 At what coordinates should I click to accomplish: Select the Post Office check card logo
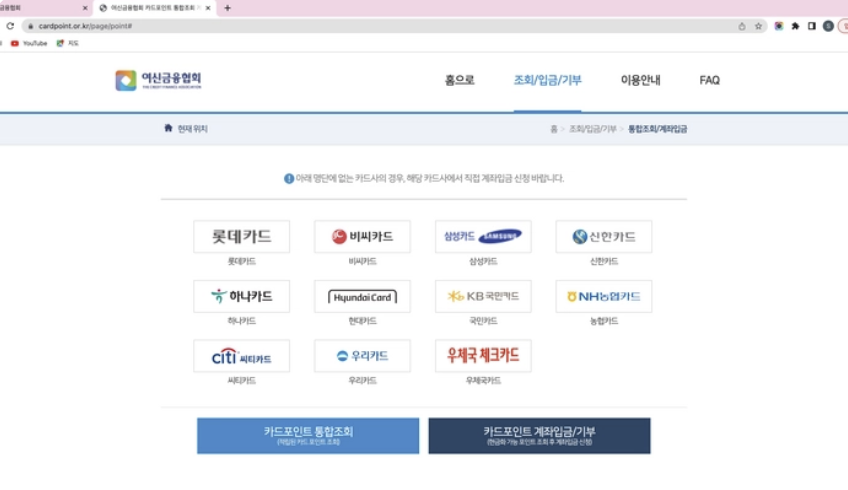(483, 356)
